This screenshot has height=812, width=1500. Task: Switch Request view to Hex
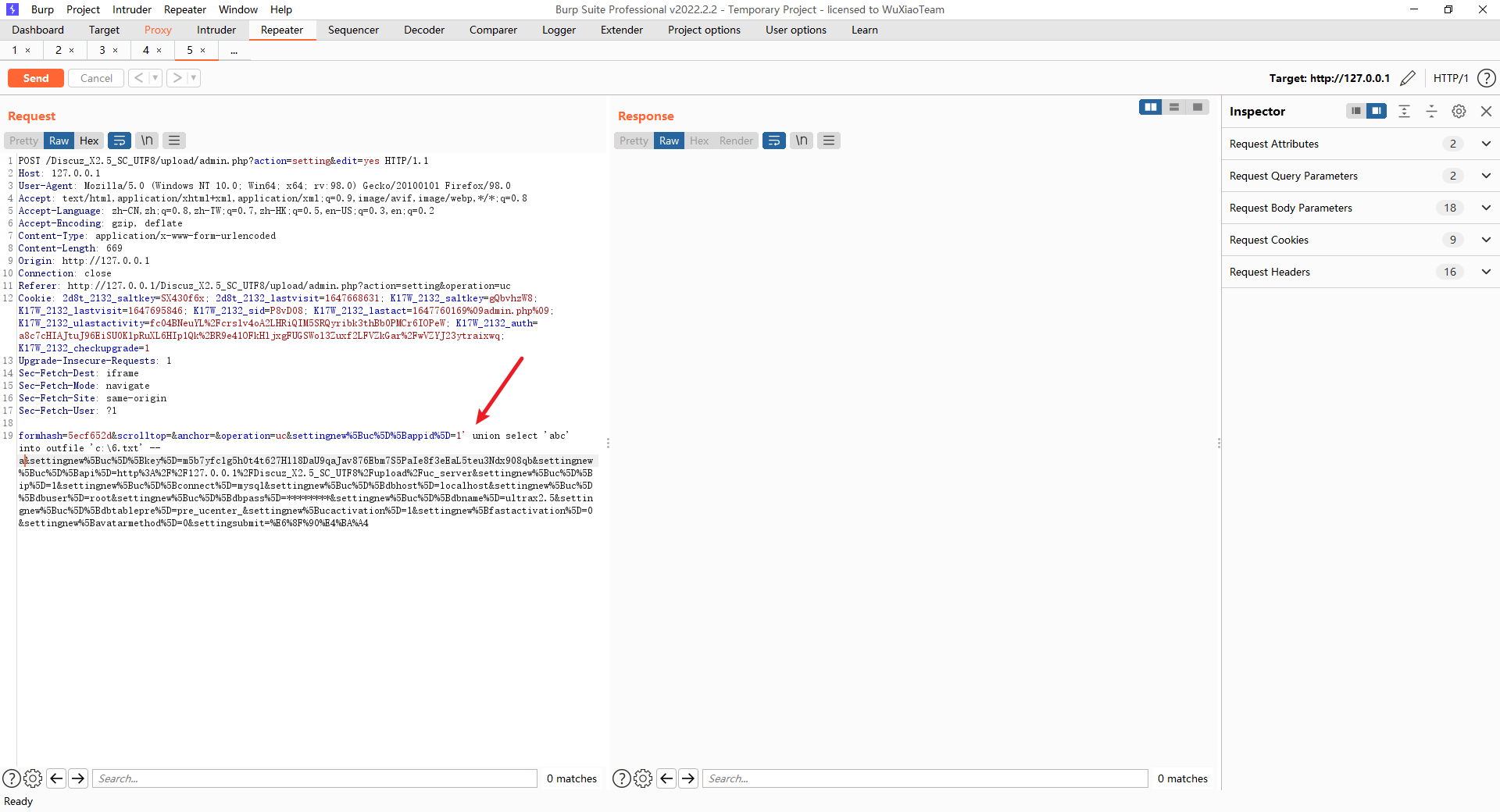tap(89, 141)
